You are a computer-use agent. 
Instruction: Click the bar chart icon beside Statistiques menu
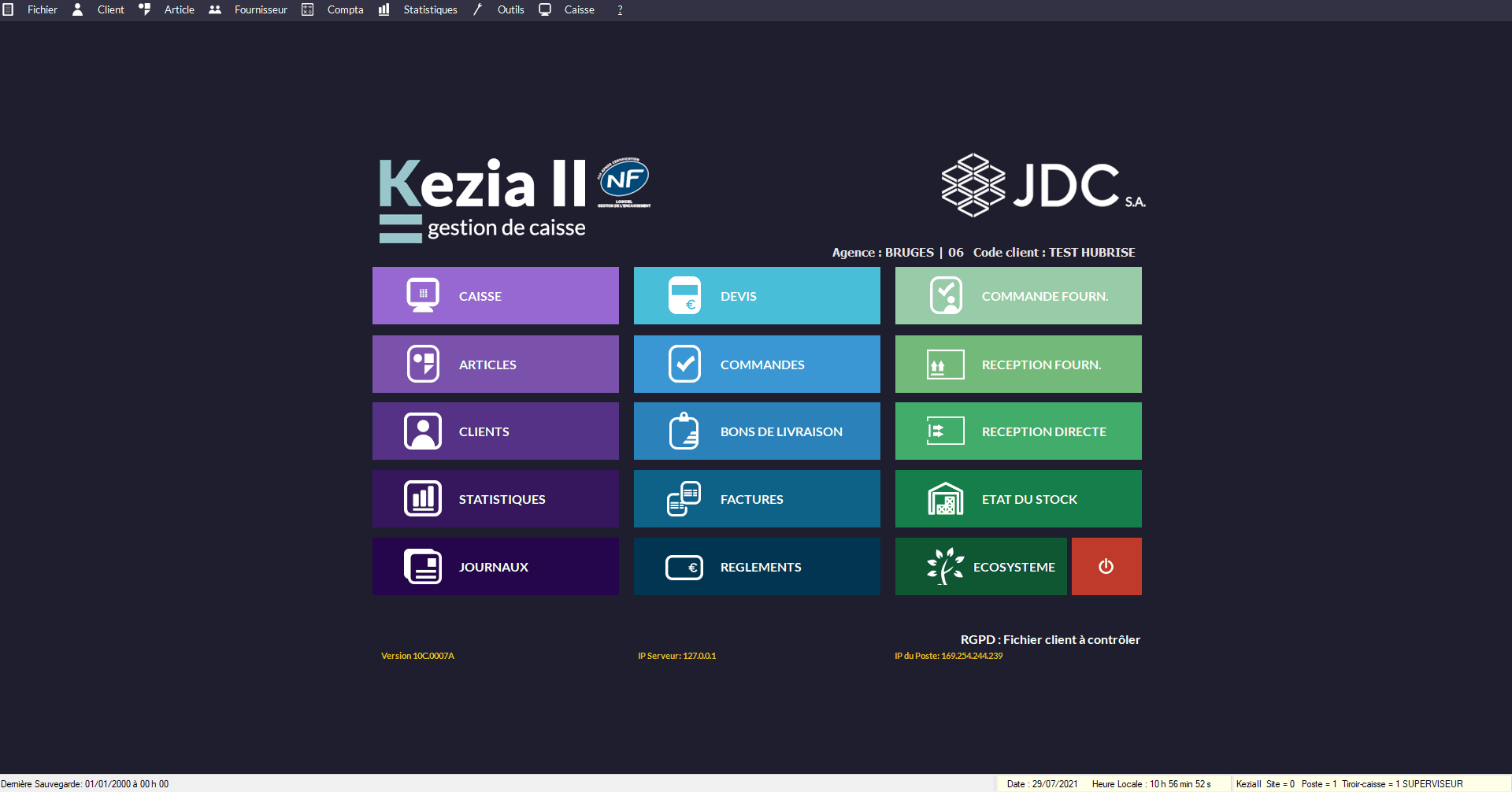[x=384, y=9]
